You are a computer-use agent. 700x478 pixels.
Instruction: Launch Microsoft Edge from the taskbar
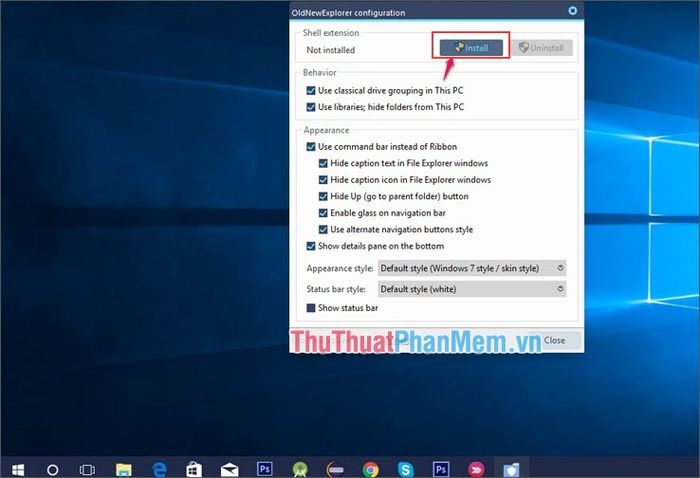[159, 470]
